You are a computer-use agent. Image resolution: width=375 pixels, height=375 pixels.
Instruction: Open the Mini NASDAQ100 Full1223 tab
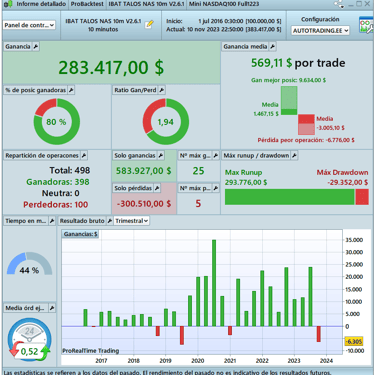224,4
